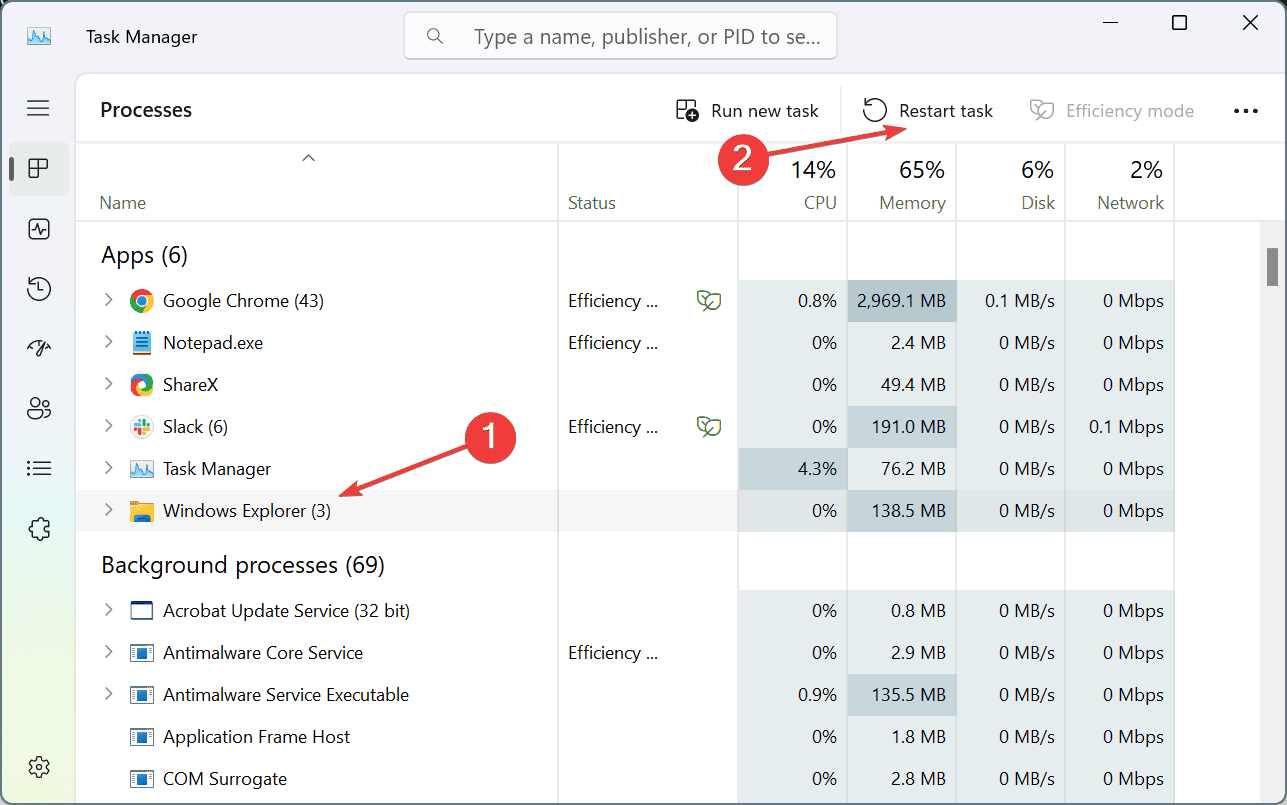The height and width of the screenshot is (805, 1287).
Task: Click the search box for processes
Action: click(620, 37)
